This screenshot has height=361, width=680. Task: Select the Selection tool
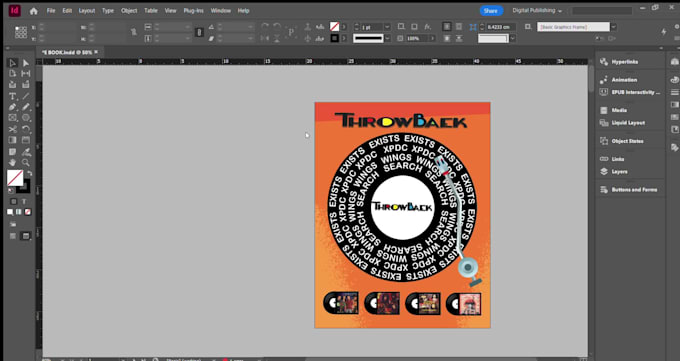[12, 63]
